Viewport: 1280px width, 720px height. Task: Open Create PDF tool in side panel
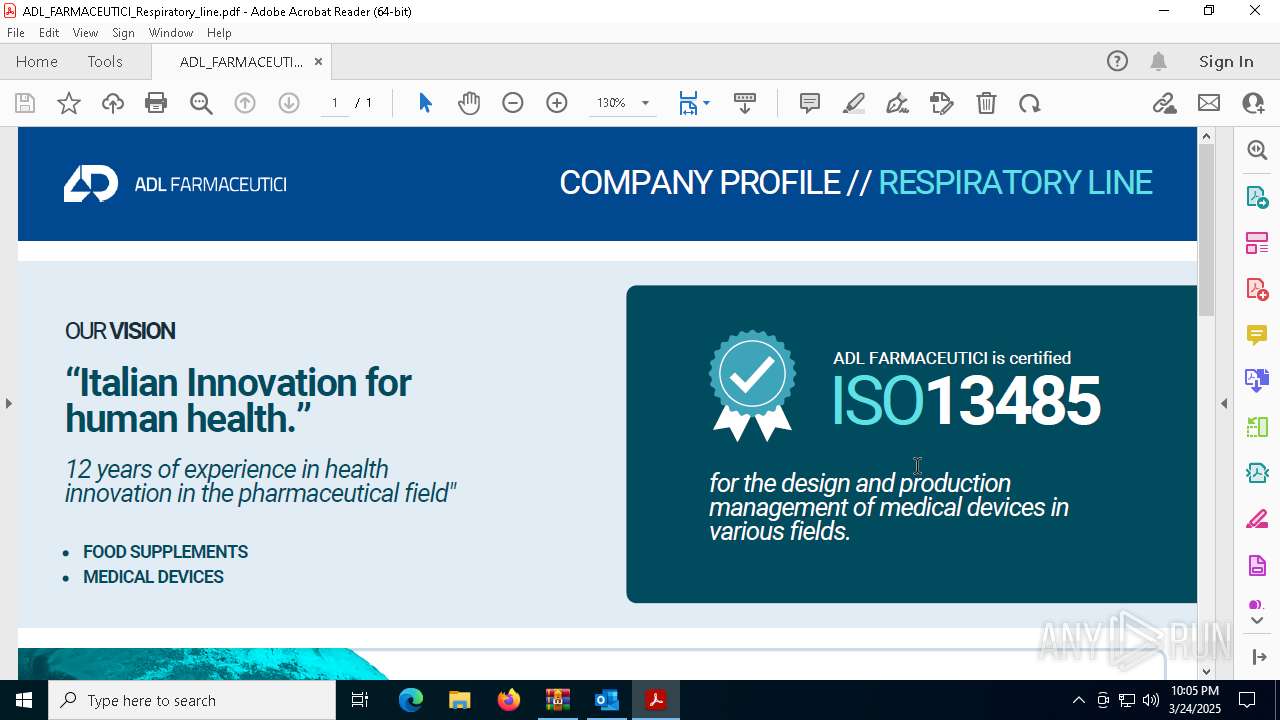[1257, 288]
